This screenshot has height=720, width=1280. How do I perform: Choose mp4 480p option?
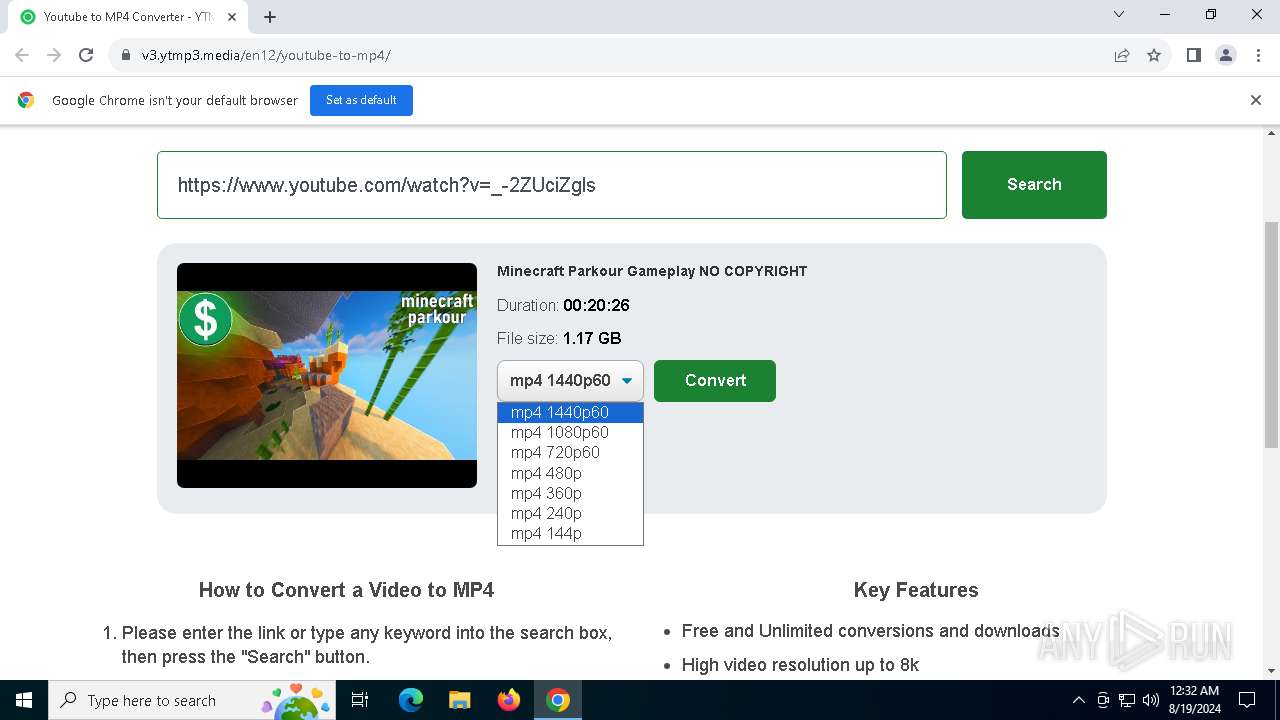[x=570, y=473]
